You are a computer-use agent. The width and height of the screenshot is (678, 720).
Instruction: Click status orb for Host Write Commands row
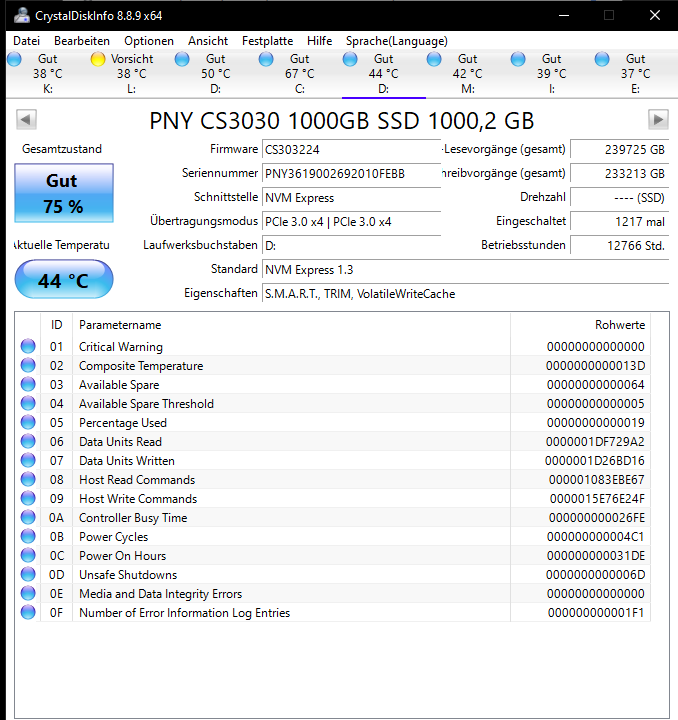pyautogui.click(x=28, y=498)
